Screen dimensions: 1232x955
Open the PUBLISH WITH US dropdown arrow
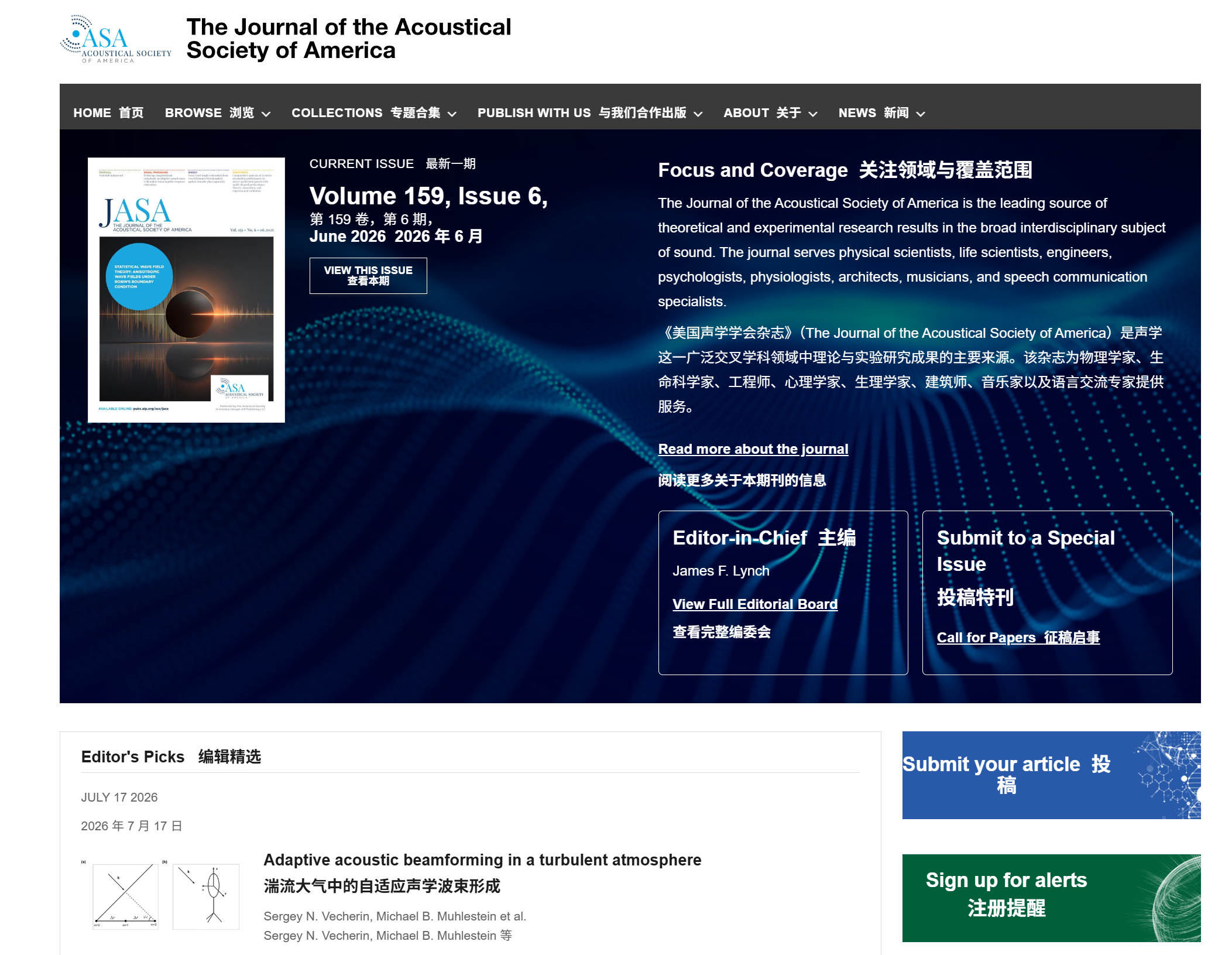(698, 114)
